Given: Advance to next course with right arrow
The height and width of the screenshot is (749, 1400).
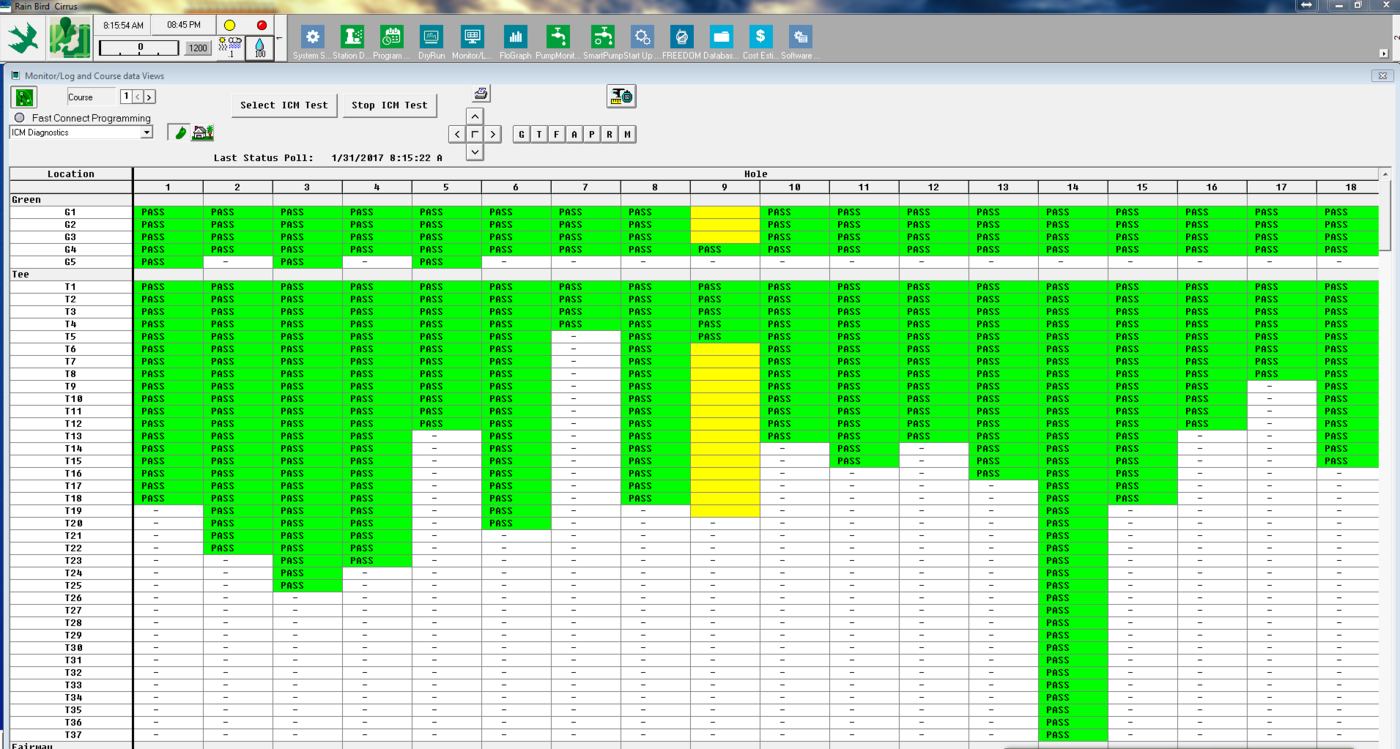Looking at the screenshot, I should point(149,97).
